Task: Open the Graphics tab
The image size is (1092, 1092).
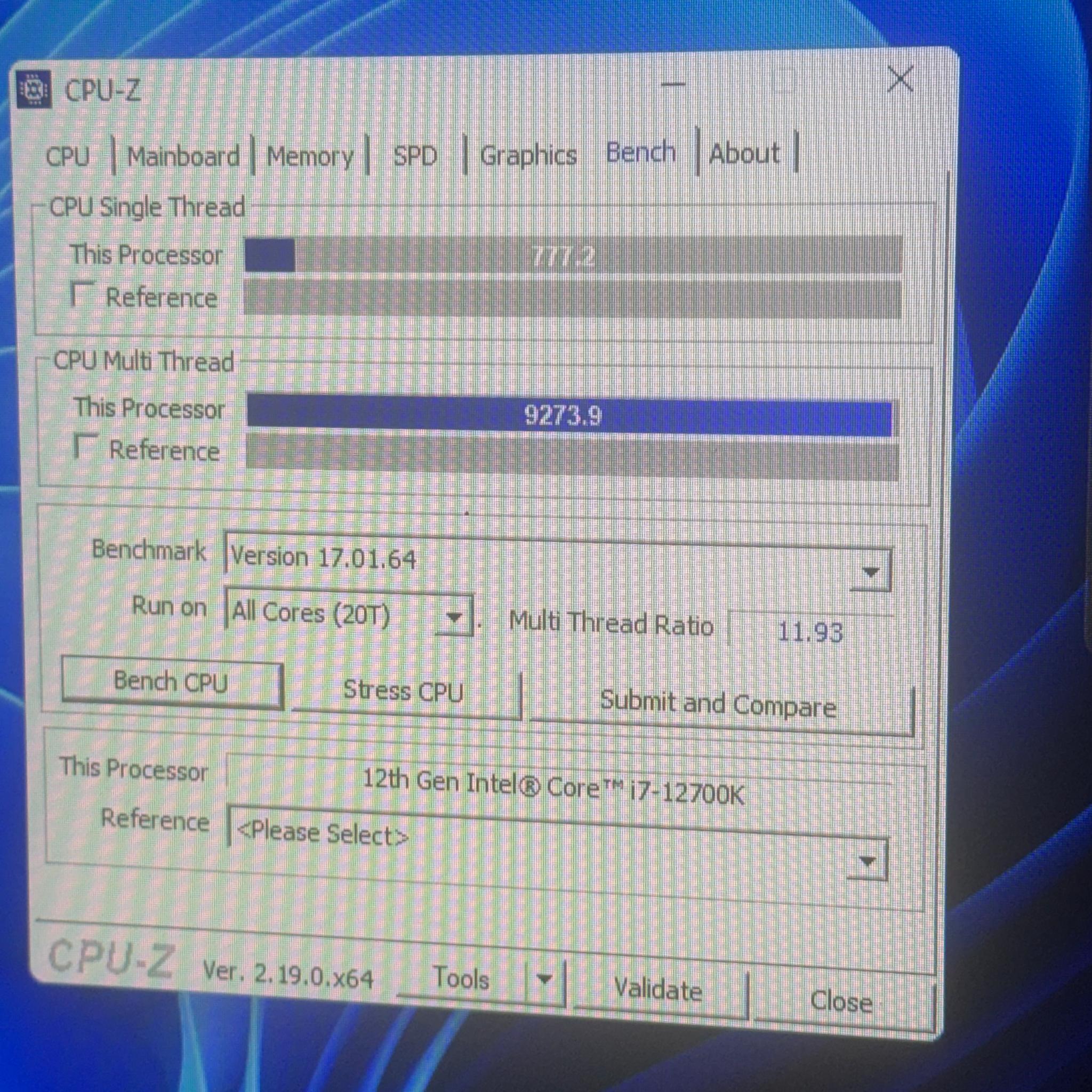Action: pyautogui.click(x=528, y=156)
